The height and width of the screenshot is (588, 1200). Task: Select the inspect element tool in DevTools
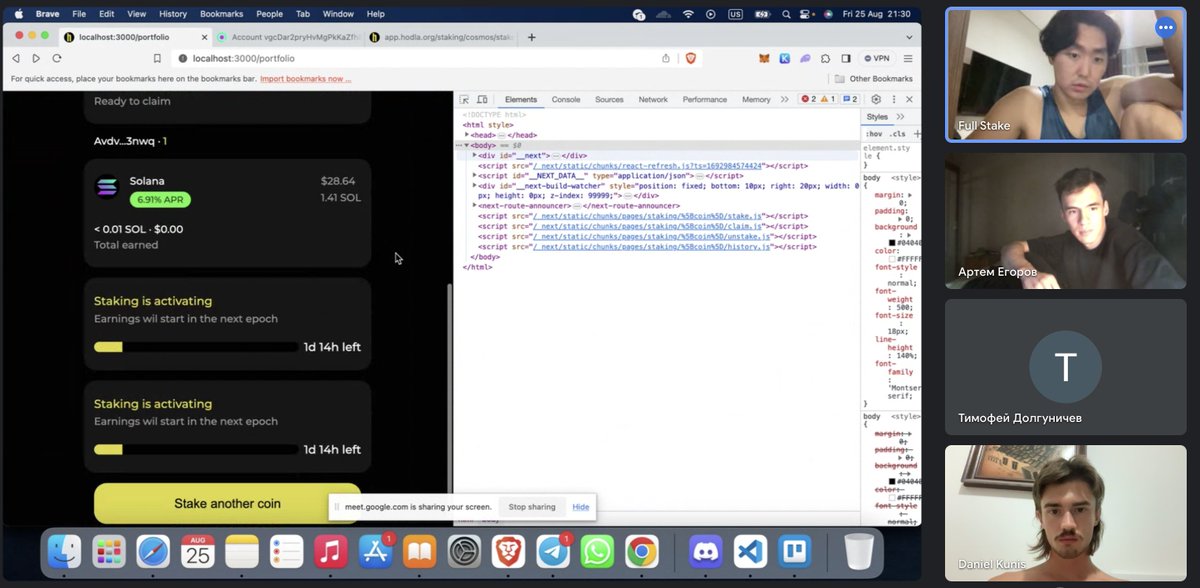465,100
